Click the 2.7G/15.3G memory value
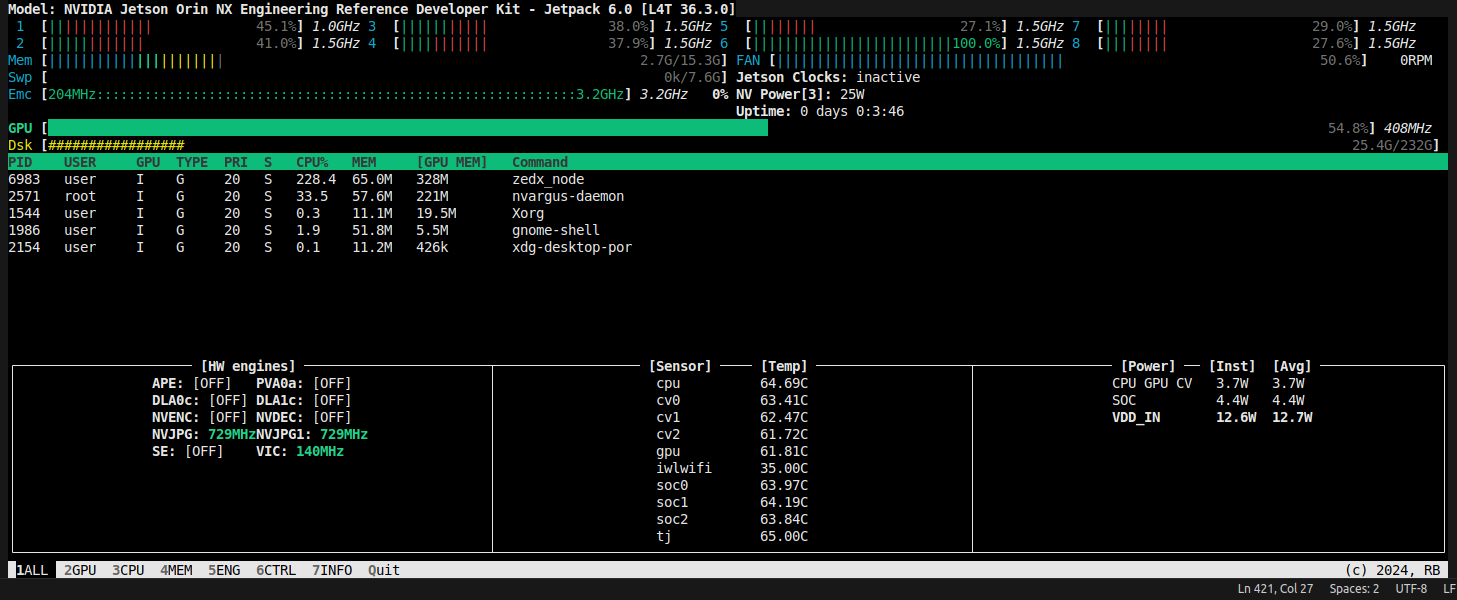The image size is (1457, 600). click(x=680, y=60)
